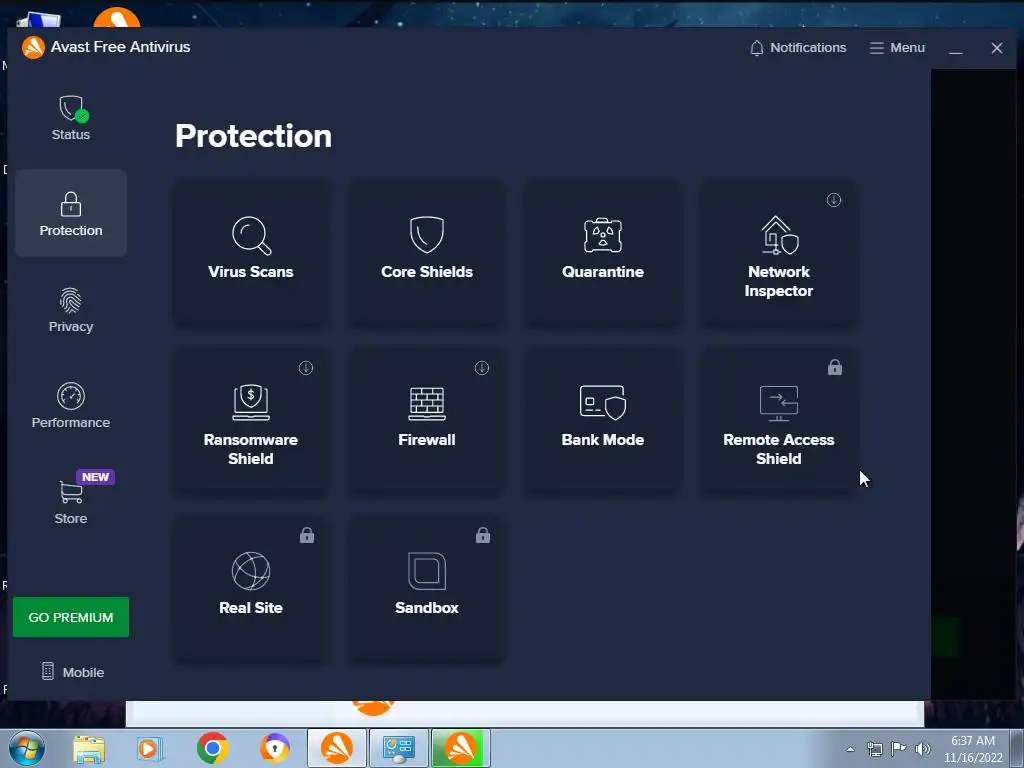
Task: Go to Status in sidebar
Action: click(71, 118)
